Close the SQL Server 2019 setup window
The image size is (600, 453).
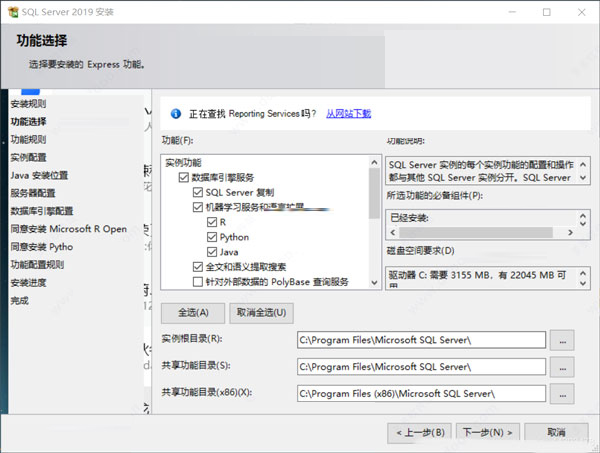[582, 12]
